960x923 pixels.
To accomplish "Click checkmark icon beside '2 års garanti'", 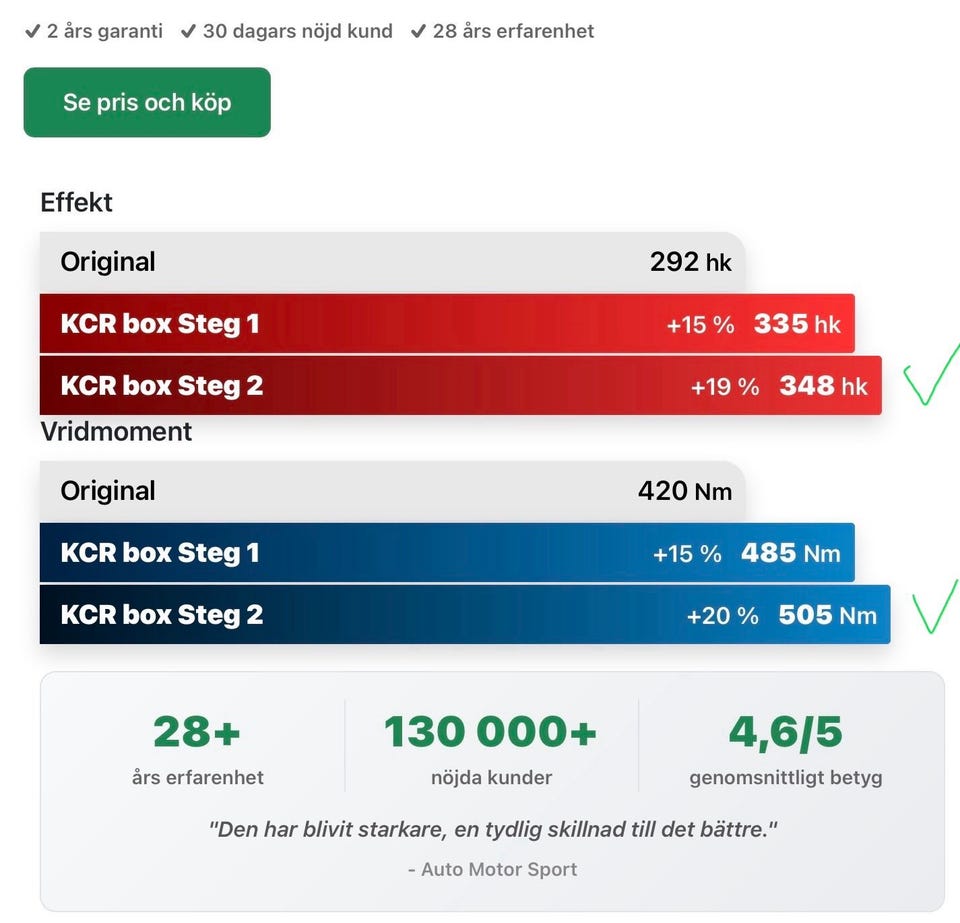I will pos(32,31).
